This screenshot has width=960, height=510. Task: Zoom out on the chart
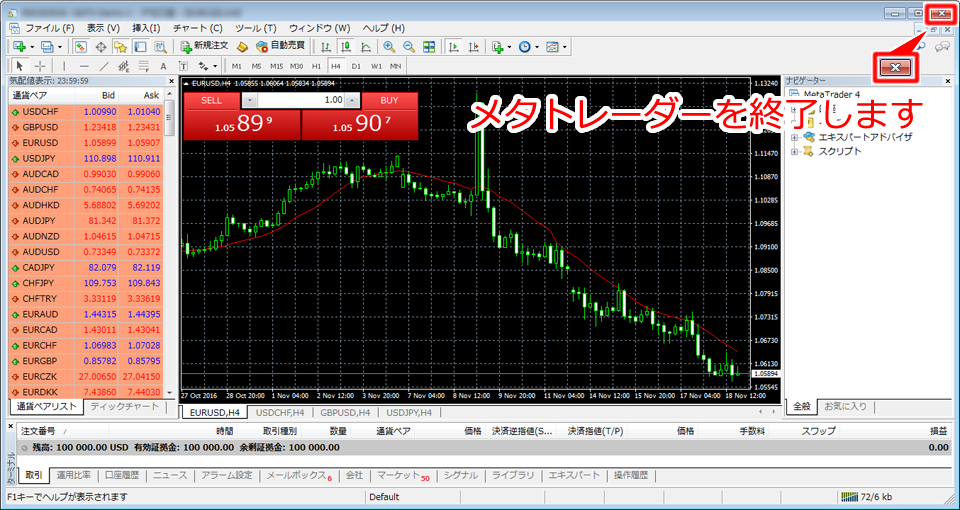tap(408, 47)
